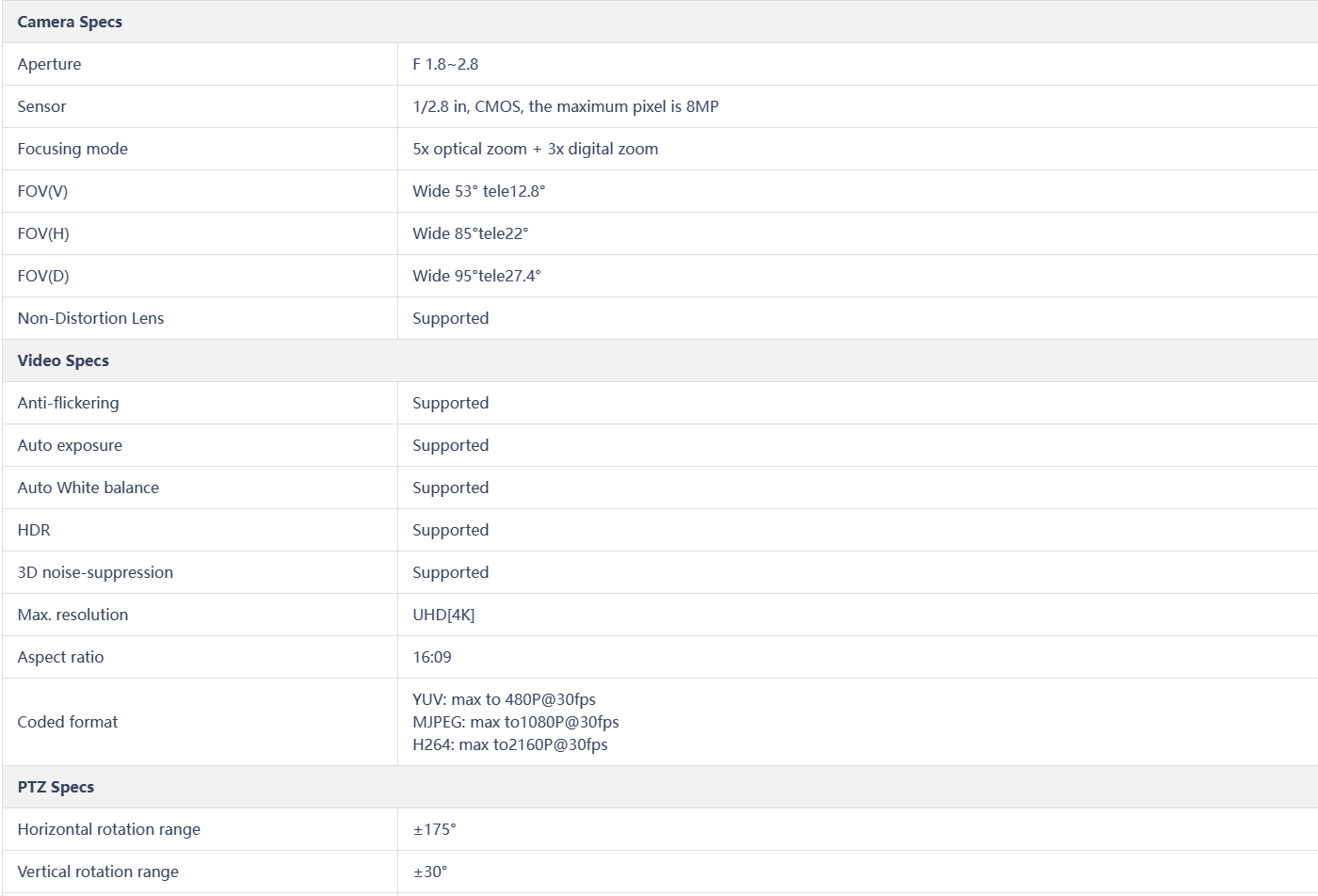Viewport: 1318px width, 896px height.
Task: Select the FOV(V) row label
Action: click(42, 191)
